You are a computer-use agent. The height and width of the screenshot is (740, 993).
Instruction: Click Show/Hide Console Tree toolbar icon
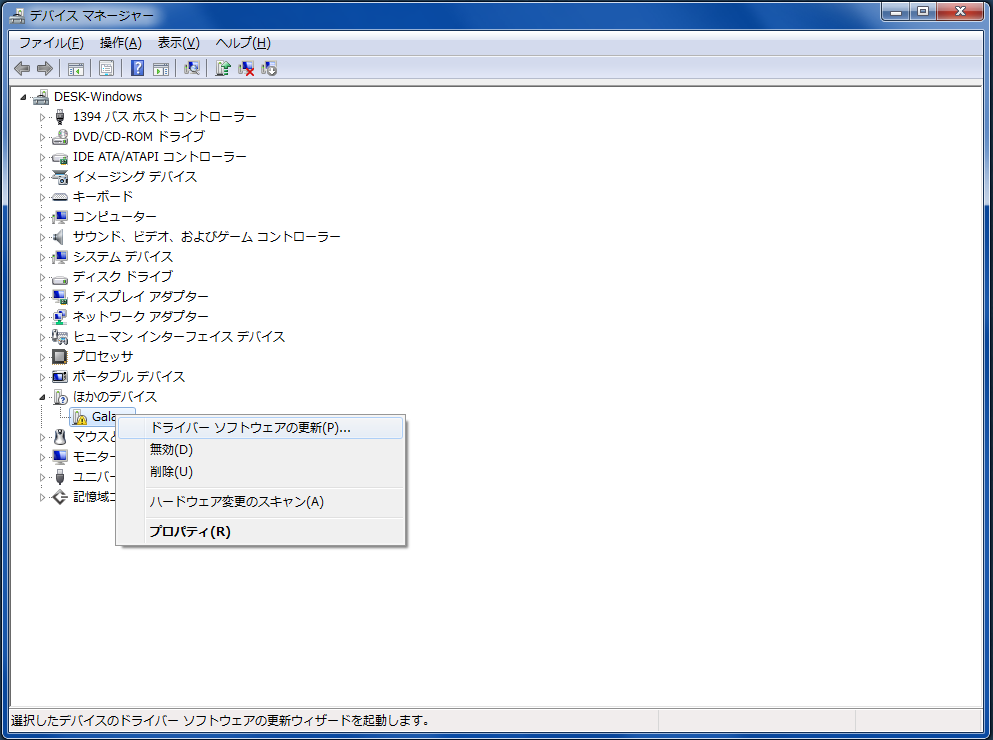tap(75, 68)
